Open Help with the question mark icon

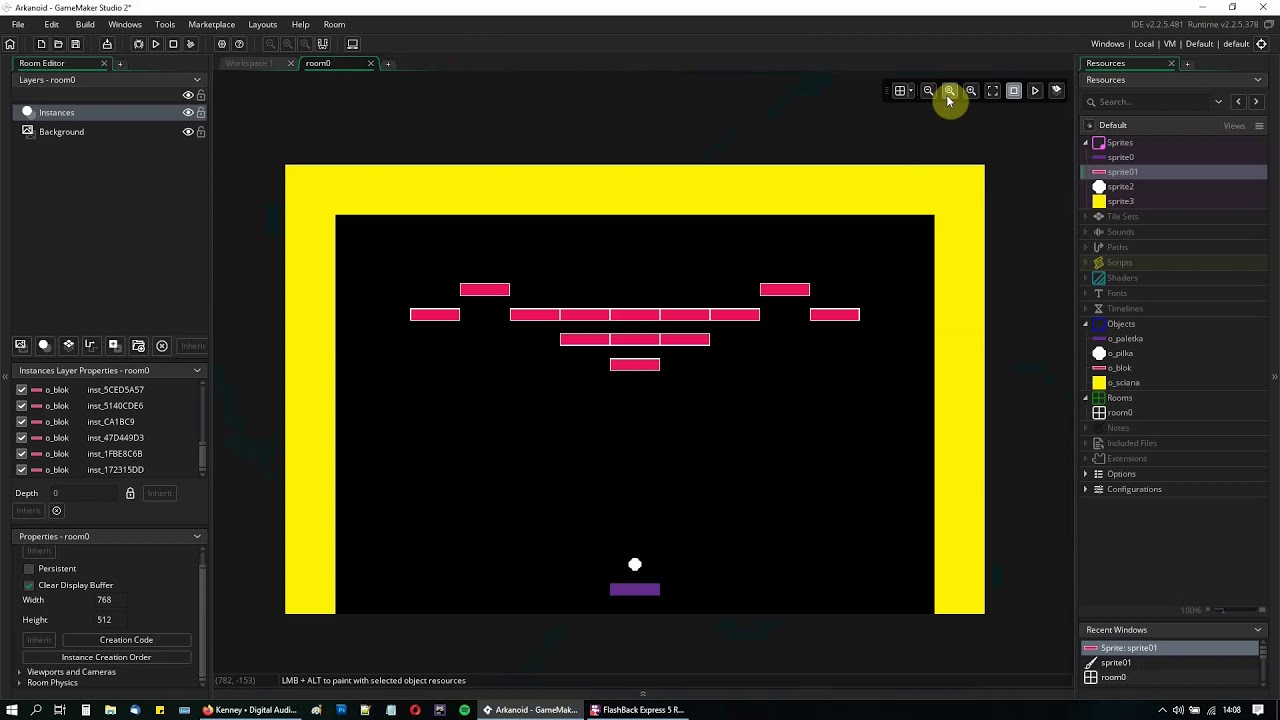(x=239, y=44)
